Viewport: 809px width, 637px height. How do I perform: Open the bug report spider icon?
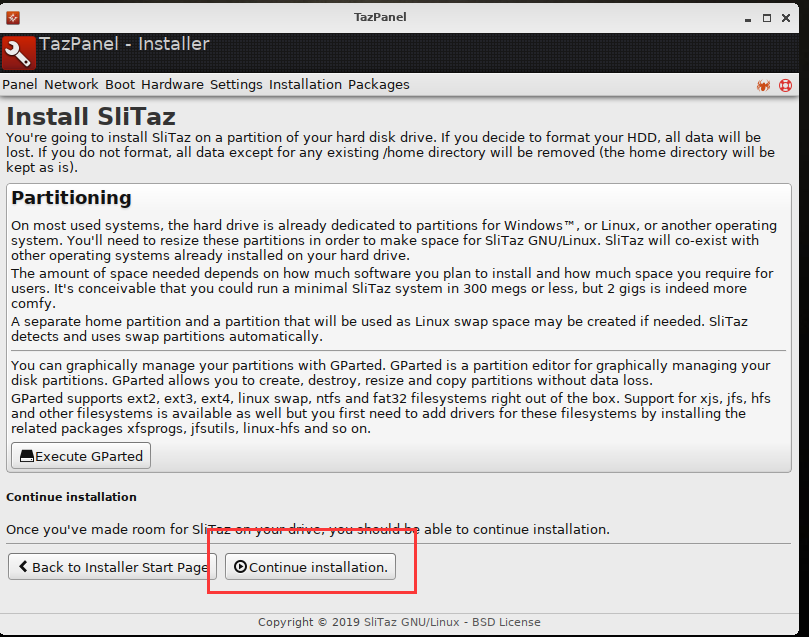(x=763, y=86)
